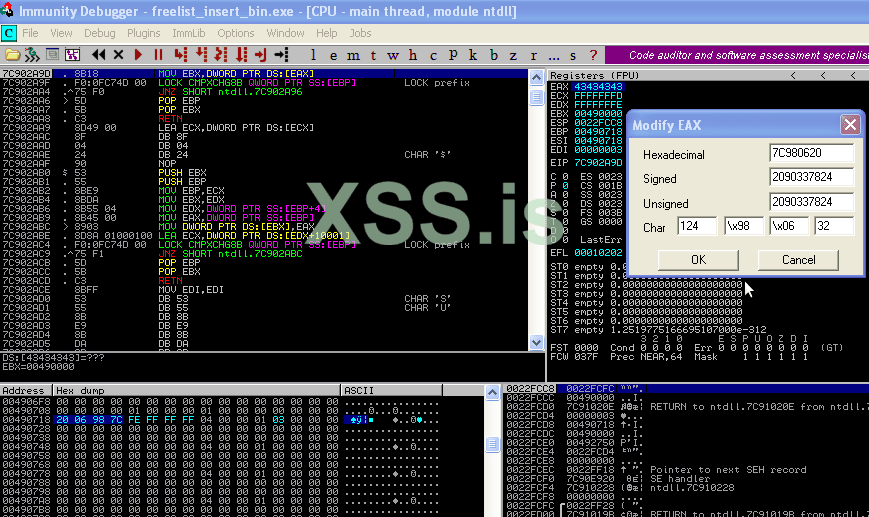Click the red question mark help icon
Screen dimensions: 869x517
[x=594, y=54]
